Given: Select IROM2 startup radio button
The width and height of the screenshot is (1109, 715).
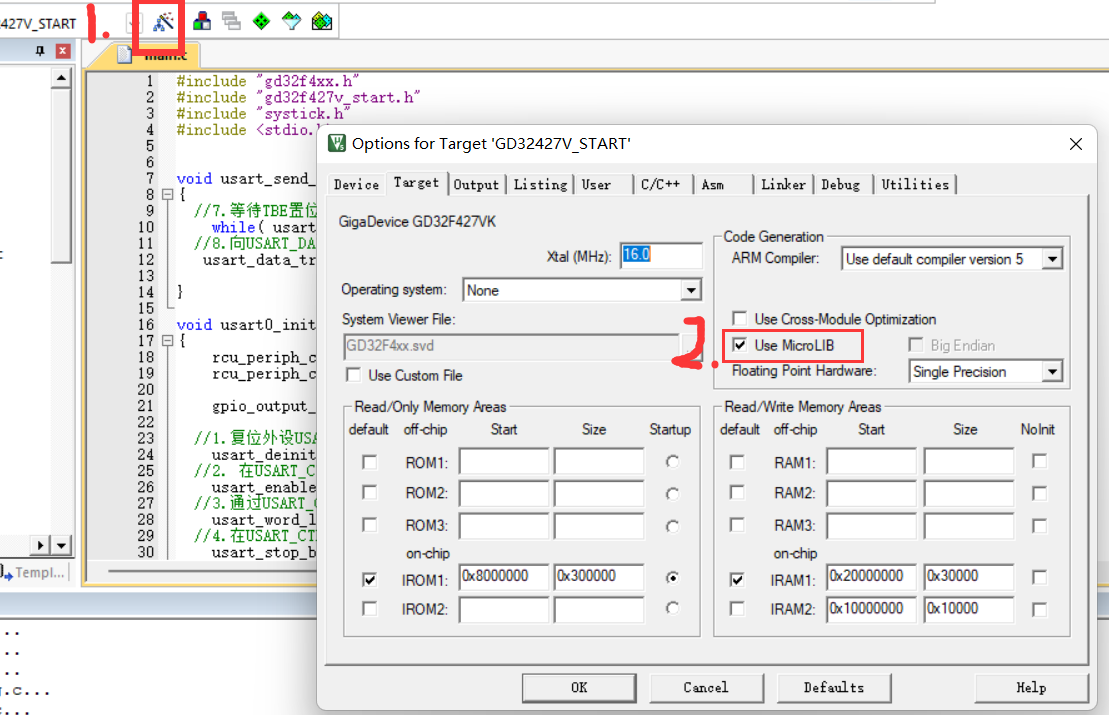Looking at the screenshot, I should (x=672, y=608).
